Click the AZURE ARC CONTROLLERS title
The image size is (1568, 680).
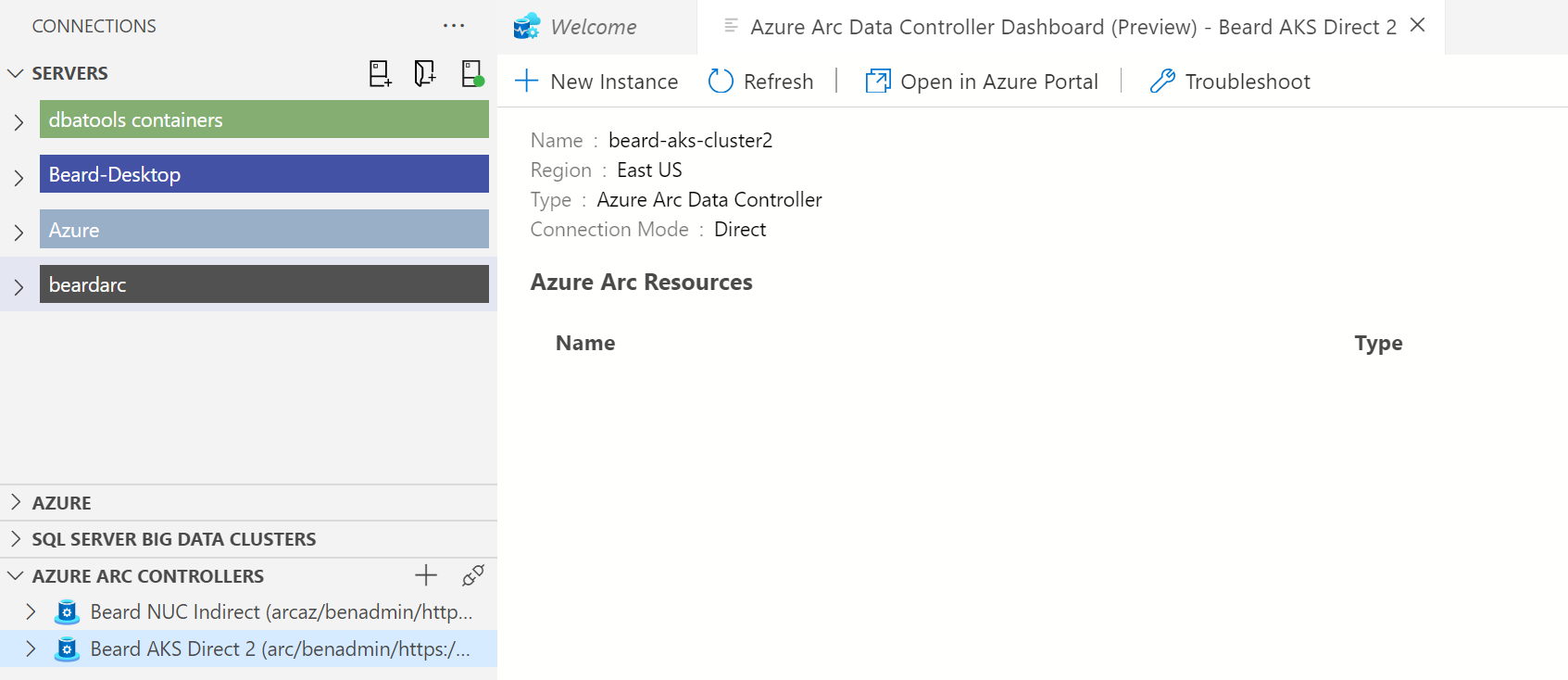coord(148,576)
